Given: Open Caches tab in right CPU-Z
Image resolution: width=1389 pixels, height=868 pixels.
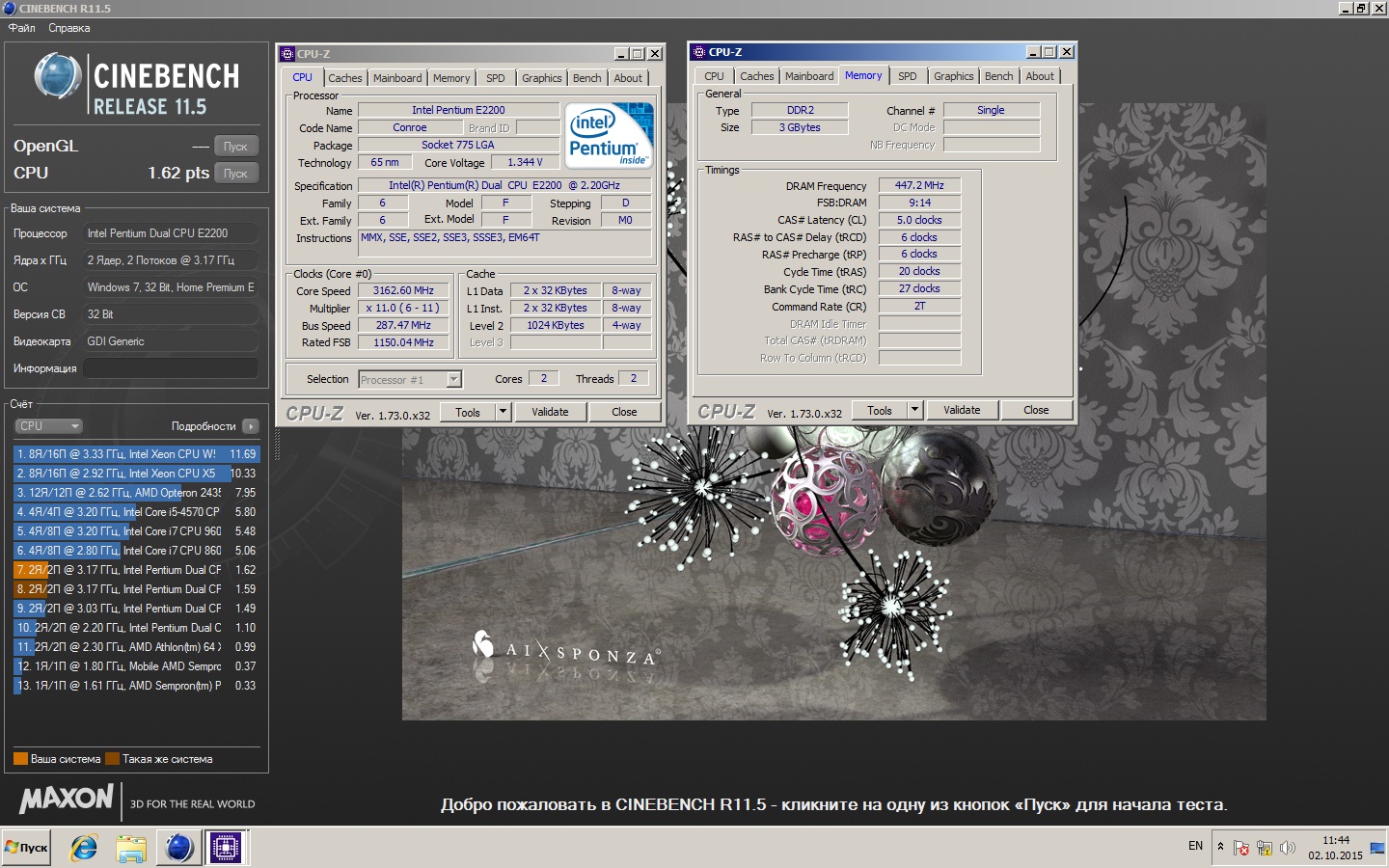Looking at the screenshot, I should (757, 76).
